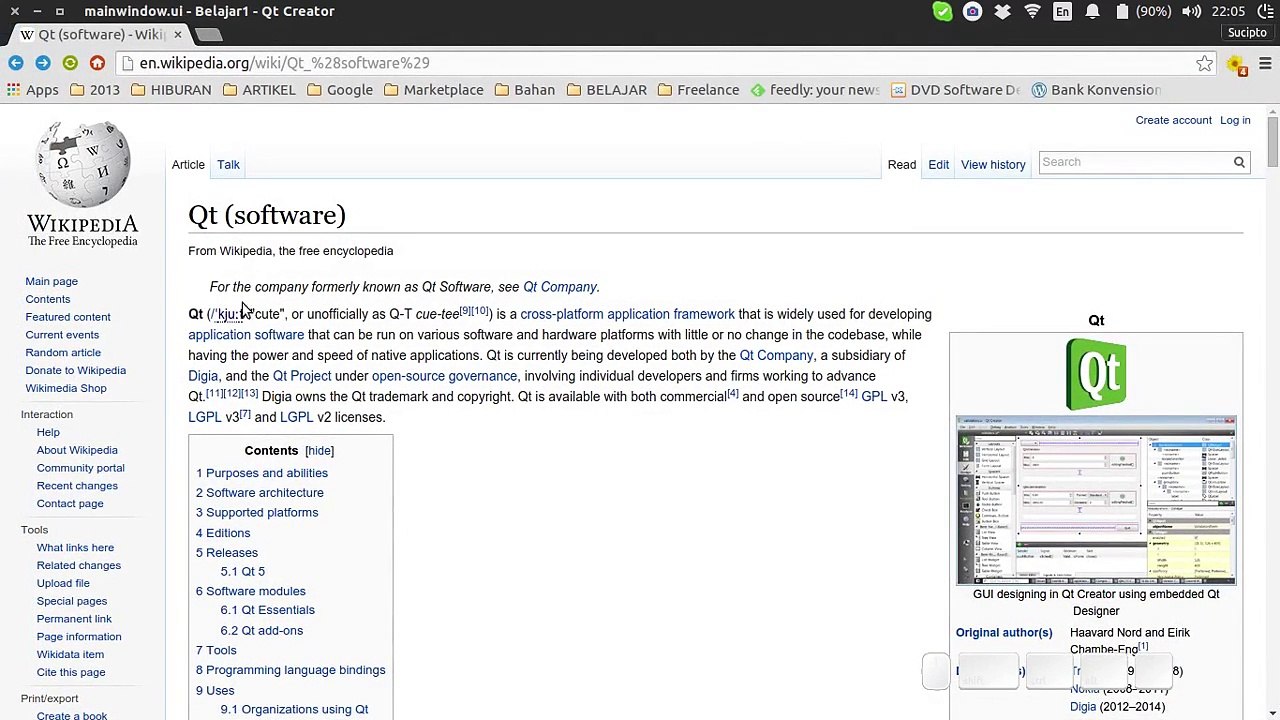Open the session power menu icon
The width and height of the screenshot is (1280, 720).
pyautogui.click(x=1266, y=11)
